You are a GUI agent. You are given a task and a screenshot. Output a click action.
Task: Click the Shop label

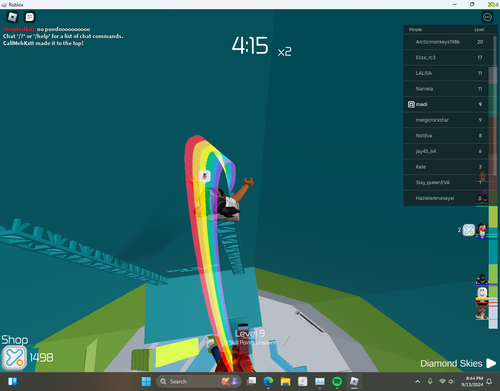pos(15,340)
